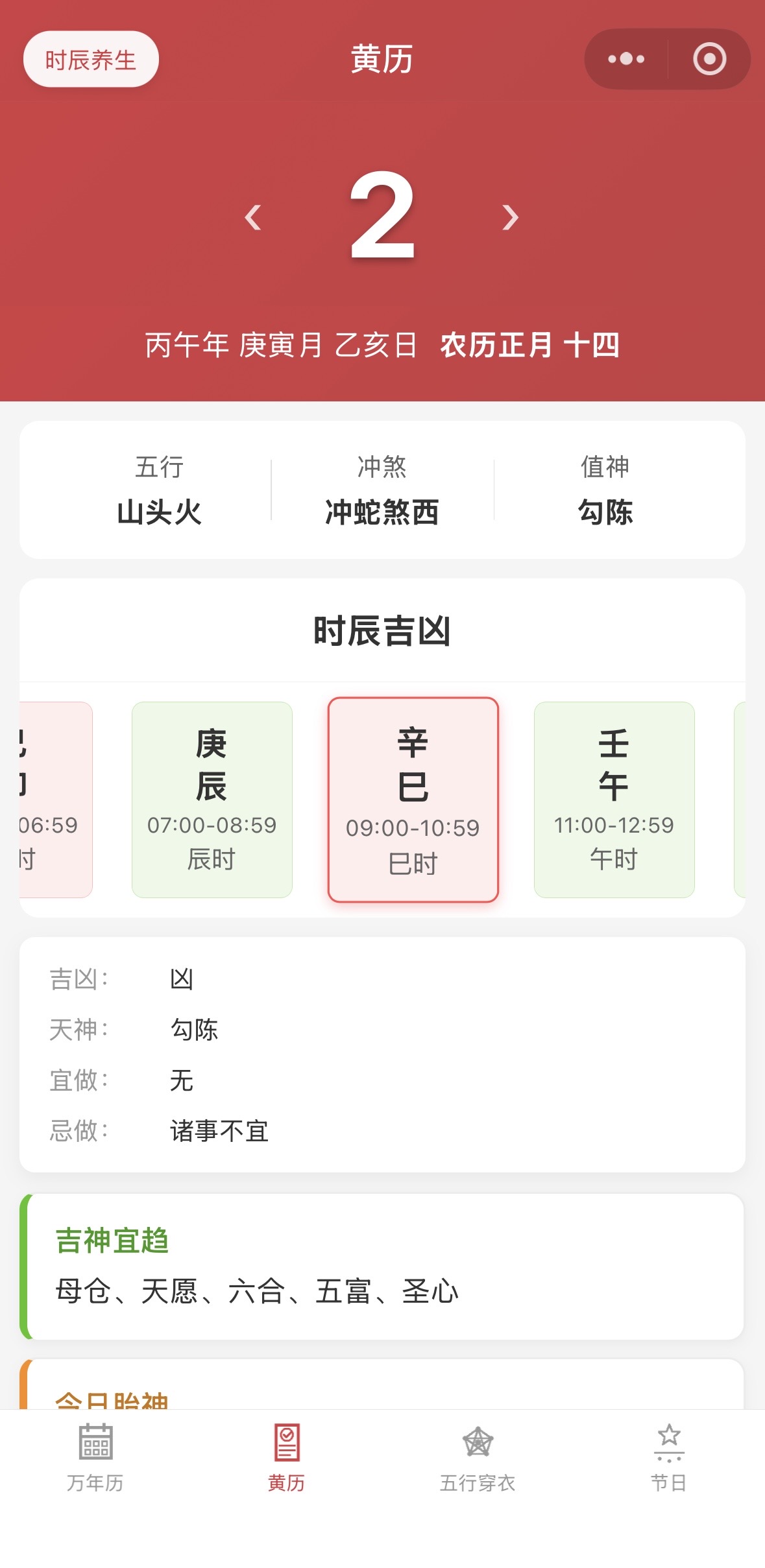Image resolution: width=765 pixels, height=1568 pixels.
Task: Tap the 农历正月 十四 lunar date text
Action: tap(529, 345)
